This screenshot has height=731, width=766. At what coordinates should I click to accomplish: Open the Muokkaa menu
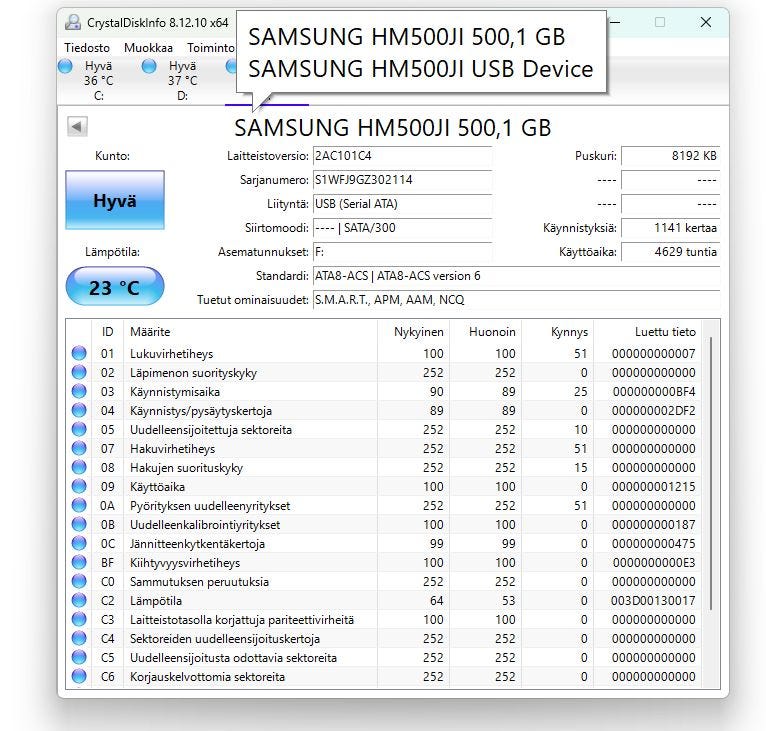(x=149, y=48)
